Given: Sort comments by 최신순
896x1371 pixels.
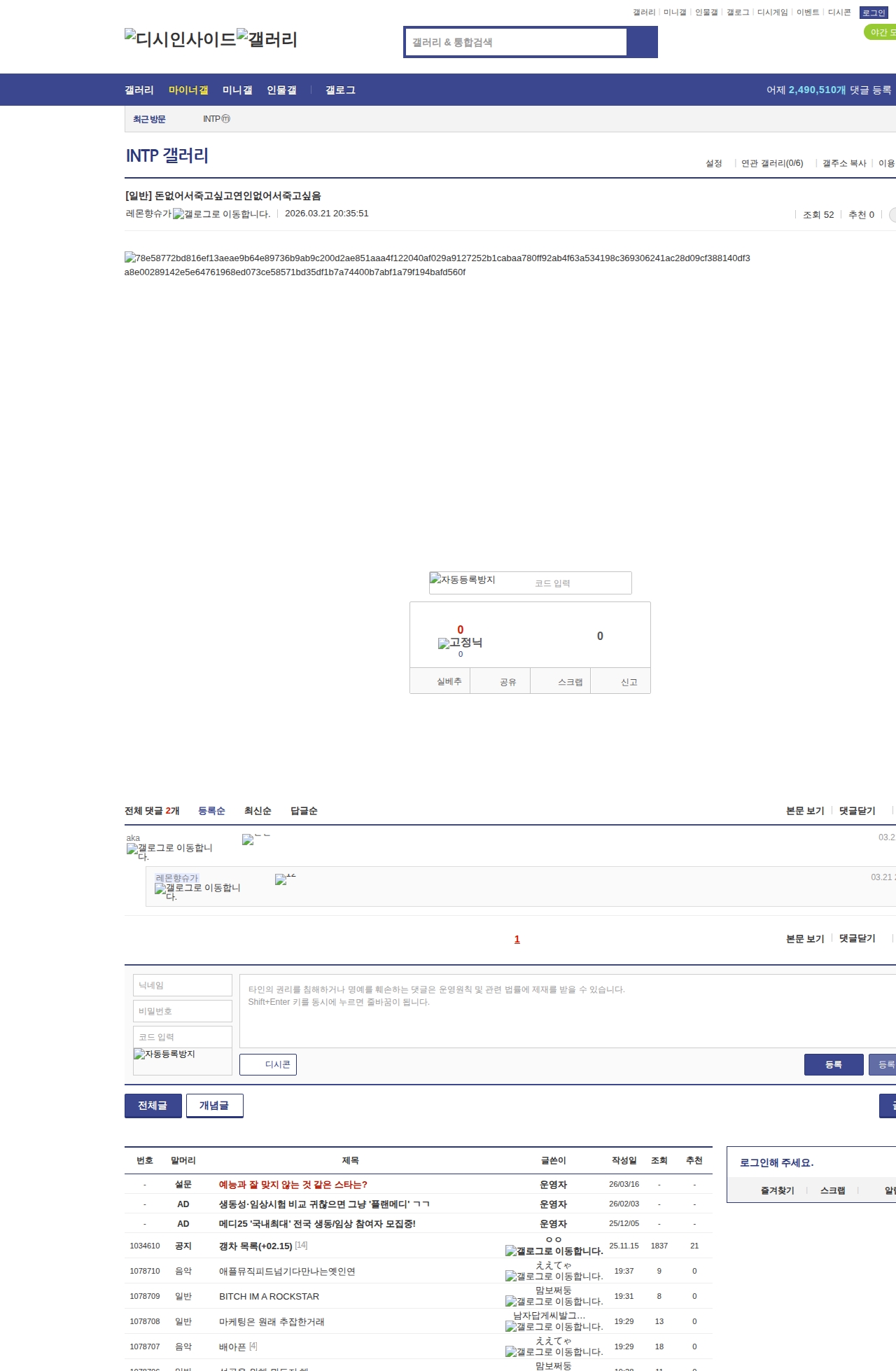Looking at the screenshot, I should point(258,811).
